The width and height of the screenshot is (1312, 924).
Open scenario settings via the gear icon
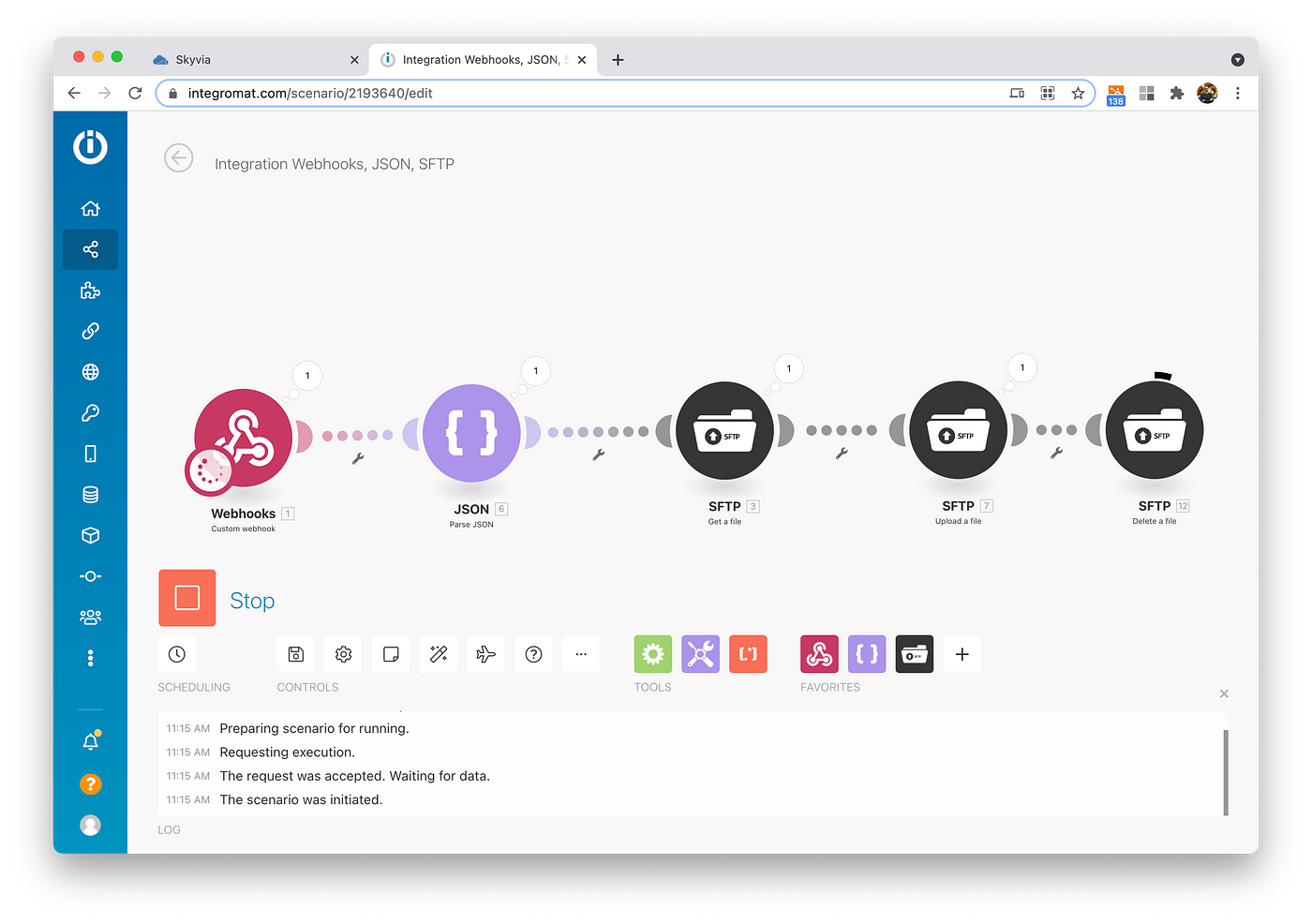pyautogui.click(x=343, y=654)
